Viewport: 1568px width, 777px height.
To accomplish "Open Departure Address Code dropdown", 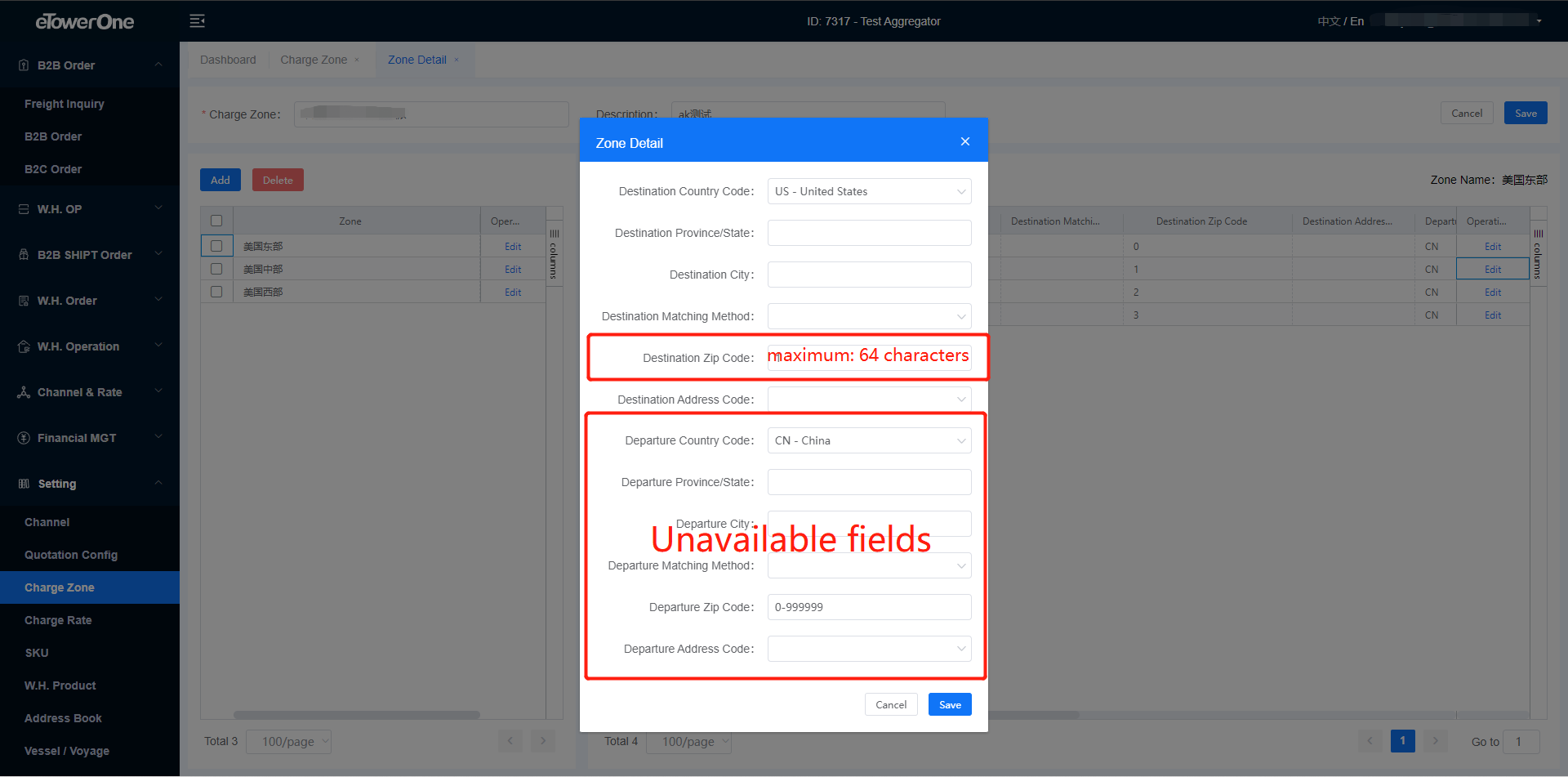I will tap(870, 649).
